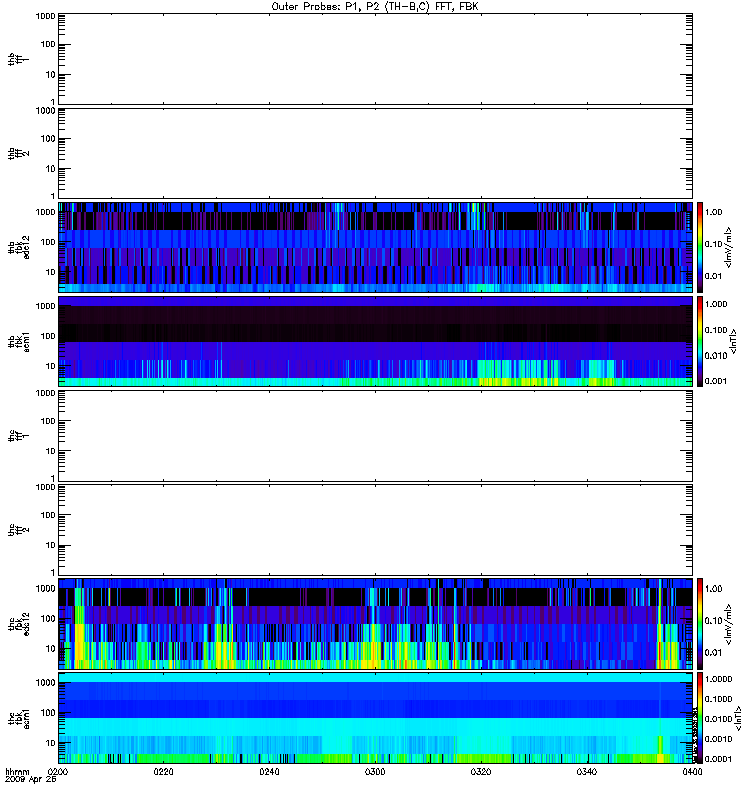The width and height of the screenshot is (750, 800).
Task: Click the "thb fff 1" panel axis label
Action: tap(19, 59)
